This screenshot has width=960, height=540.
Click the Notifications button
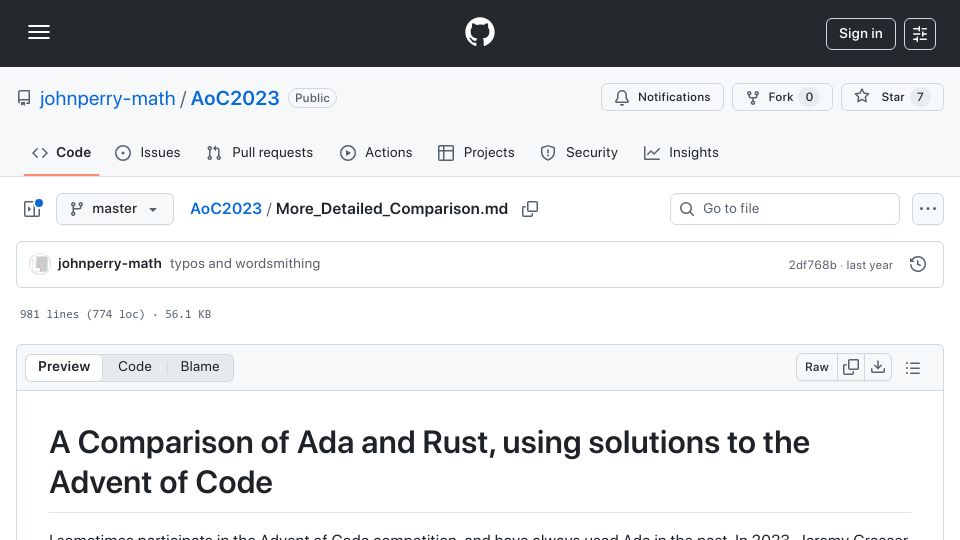click(662, 97)
